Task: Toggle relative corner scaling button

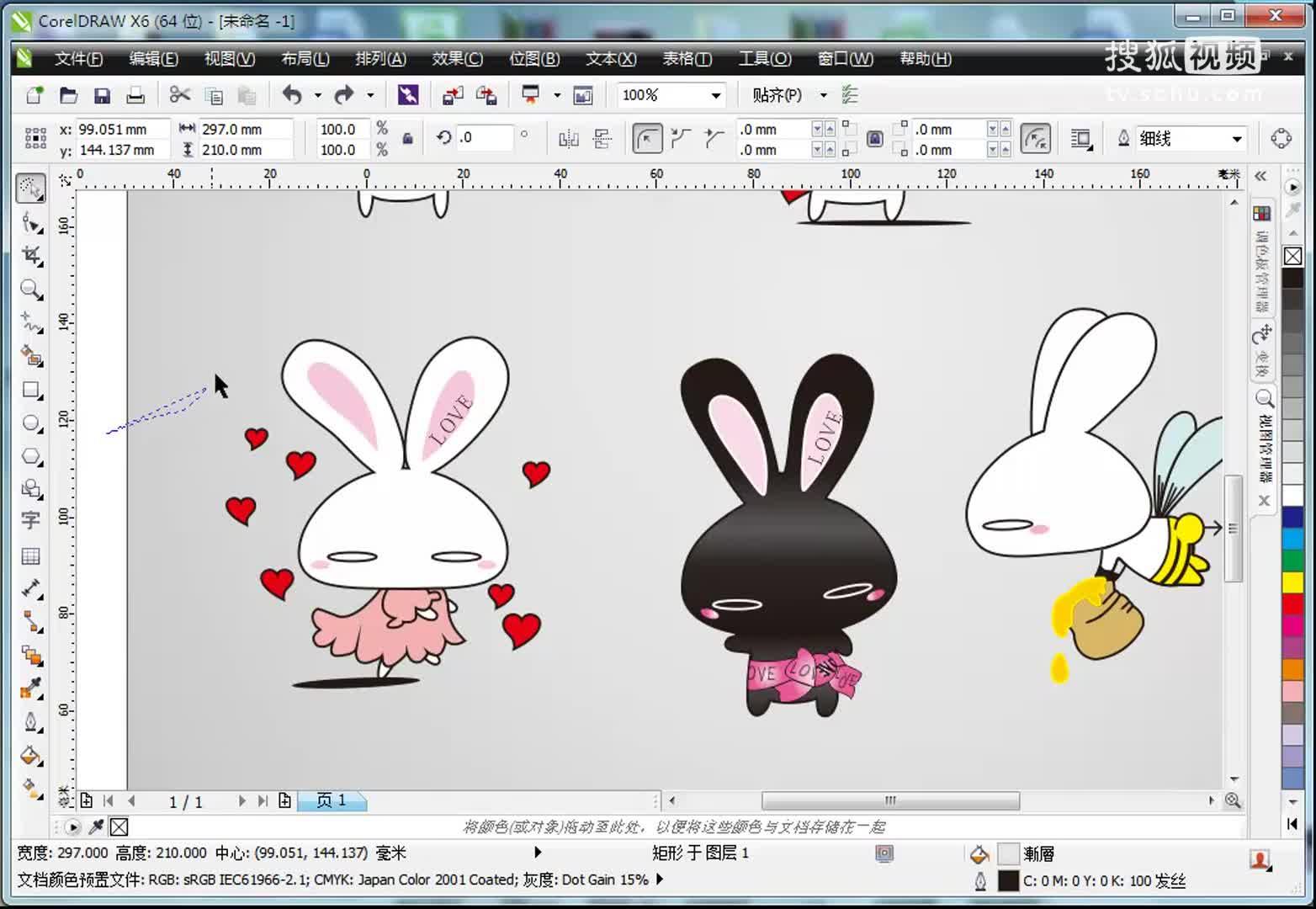Action: [x=1035, y=139]
